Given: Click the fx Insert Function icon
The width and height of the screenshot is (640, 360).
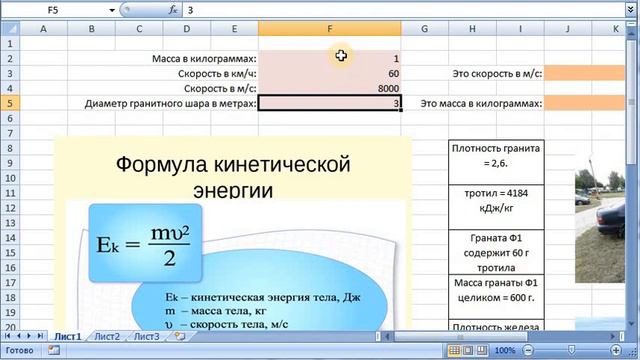Looking at the screenshot, I should (173, 10).
